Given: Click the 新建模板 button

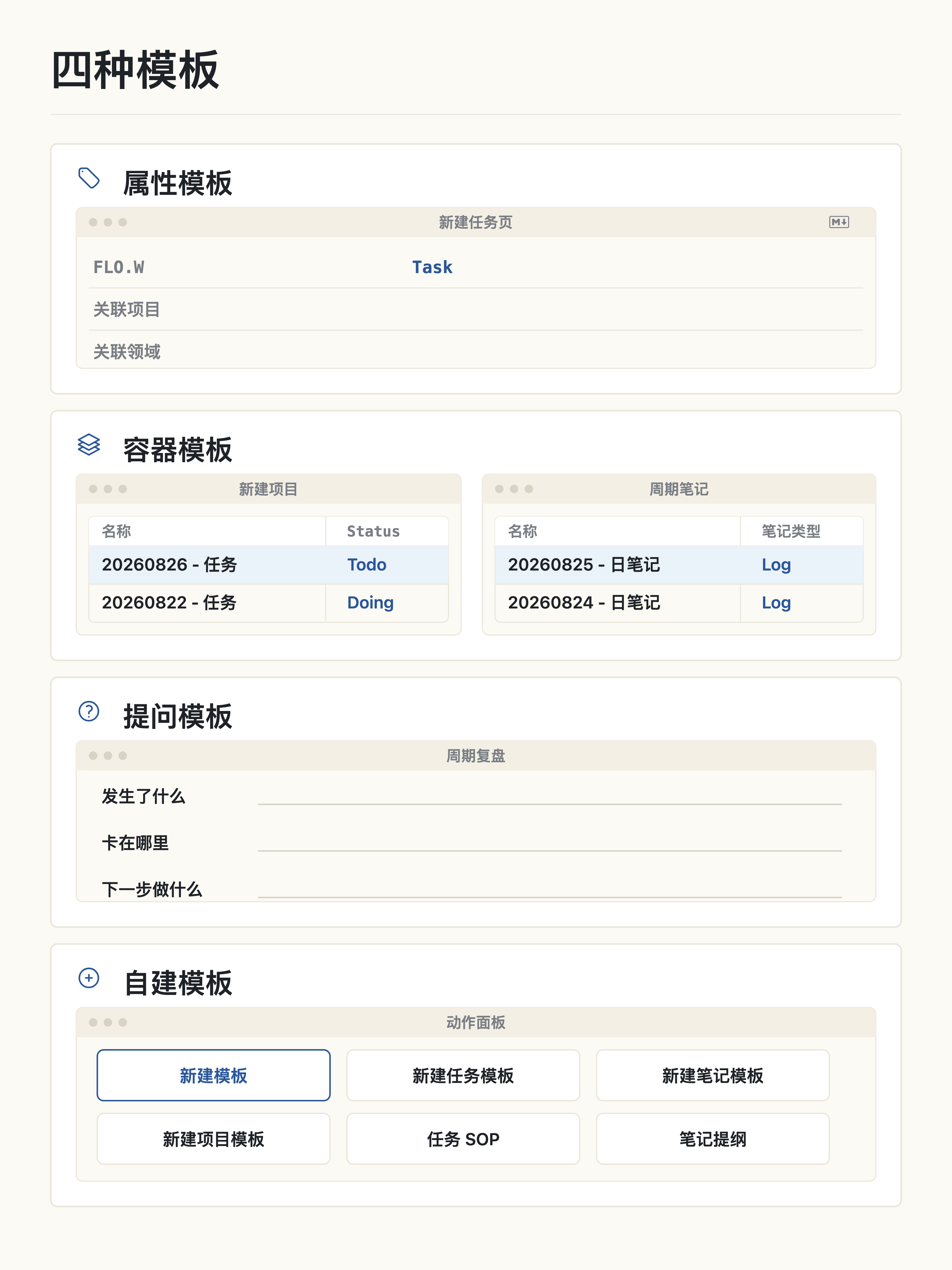Looking at the screenshot, I should (x=213, y=1075).
